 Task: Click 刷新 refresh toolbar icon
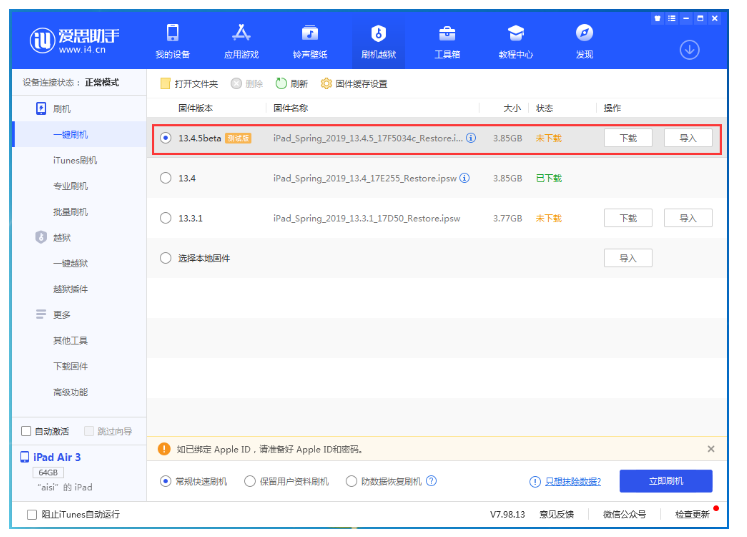[x=281, y=84]
